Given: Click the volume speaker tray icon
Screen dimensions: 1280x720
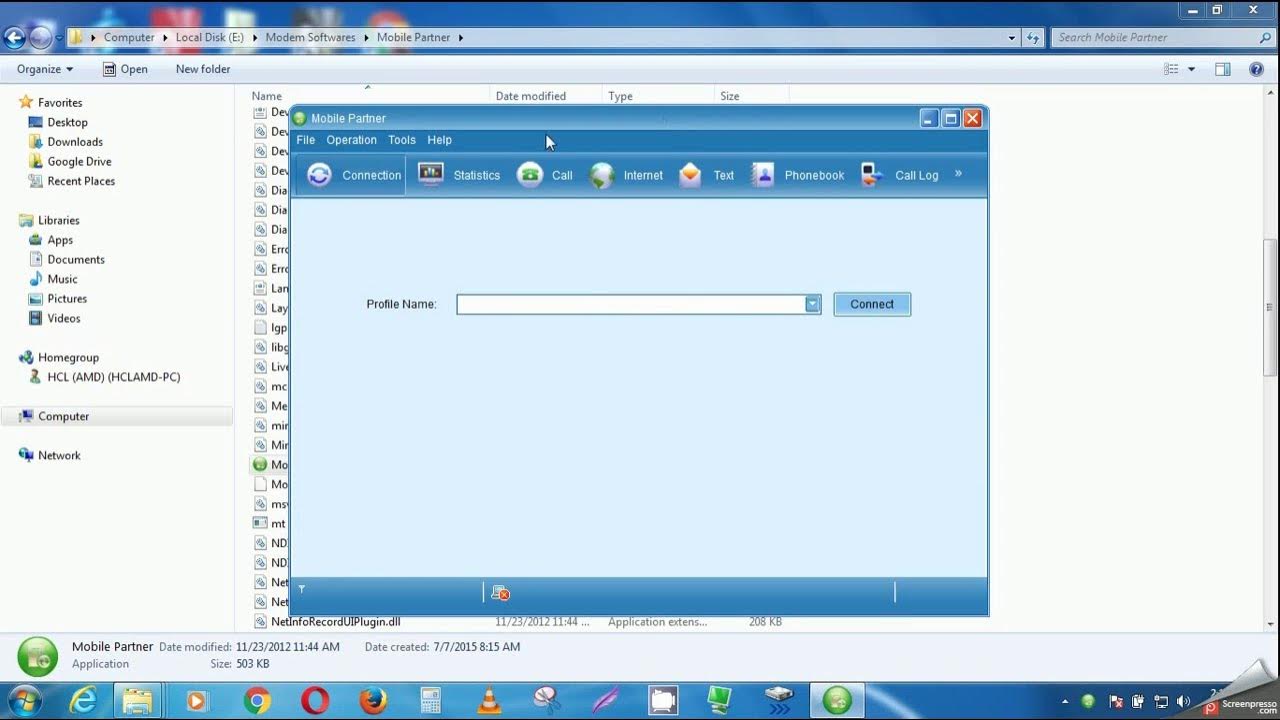Looking at the screenshot, I should tap(1183, 702).
